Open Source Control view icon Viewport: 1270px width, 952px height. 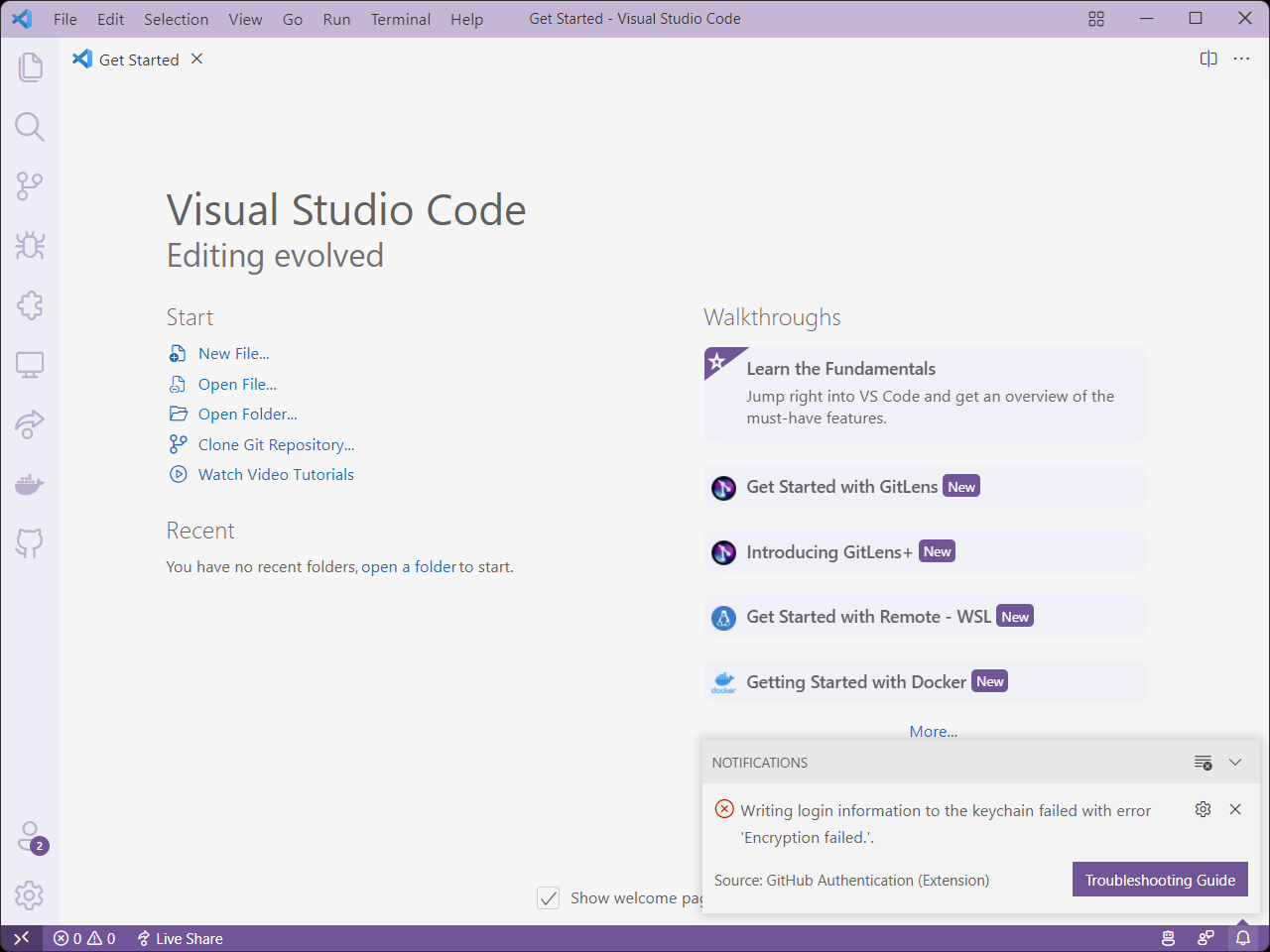(30, 186)
